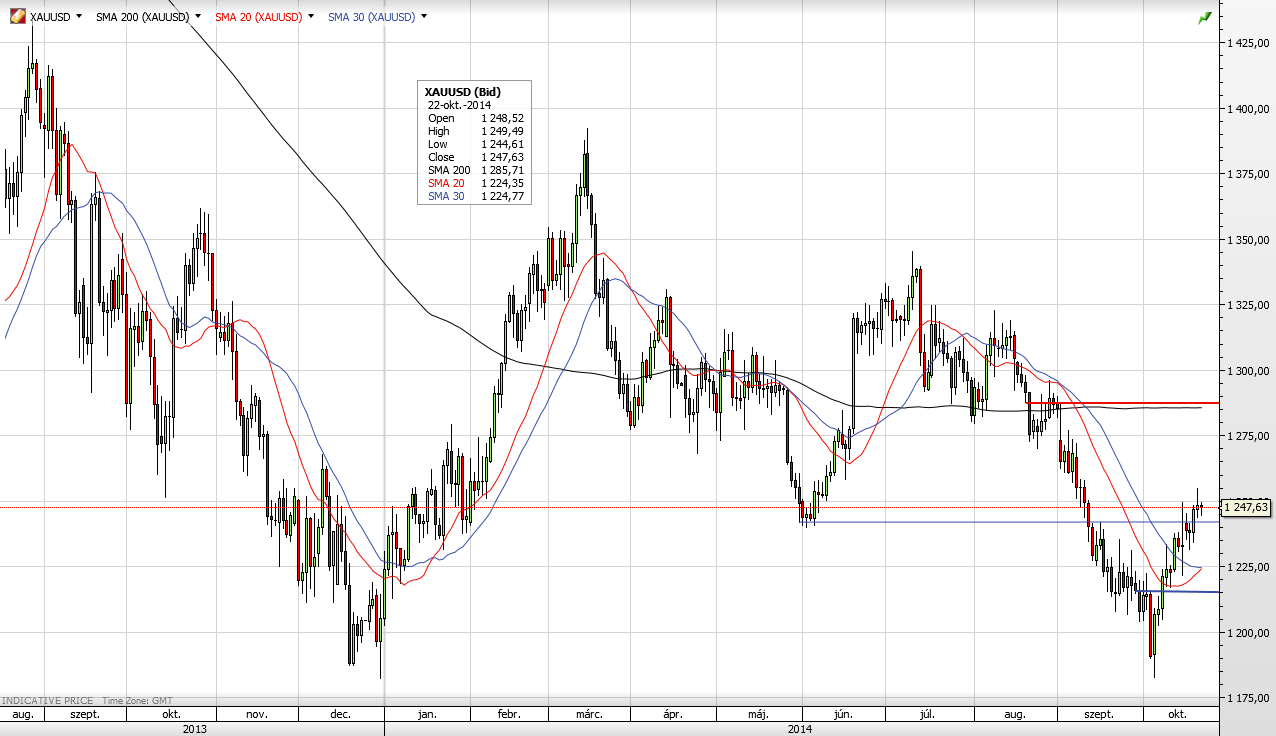1276x736 pixels.
Task: Click the red SMA 20 (XAUUSD) indicator label
Action: 257,17
